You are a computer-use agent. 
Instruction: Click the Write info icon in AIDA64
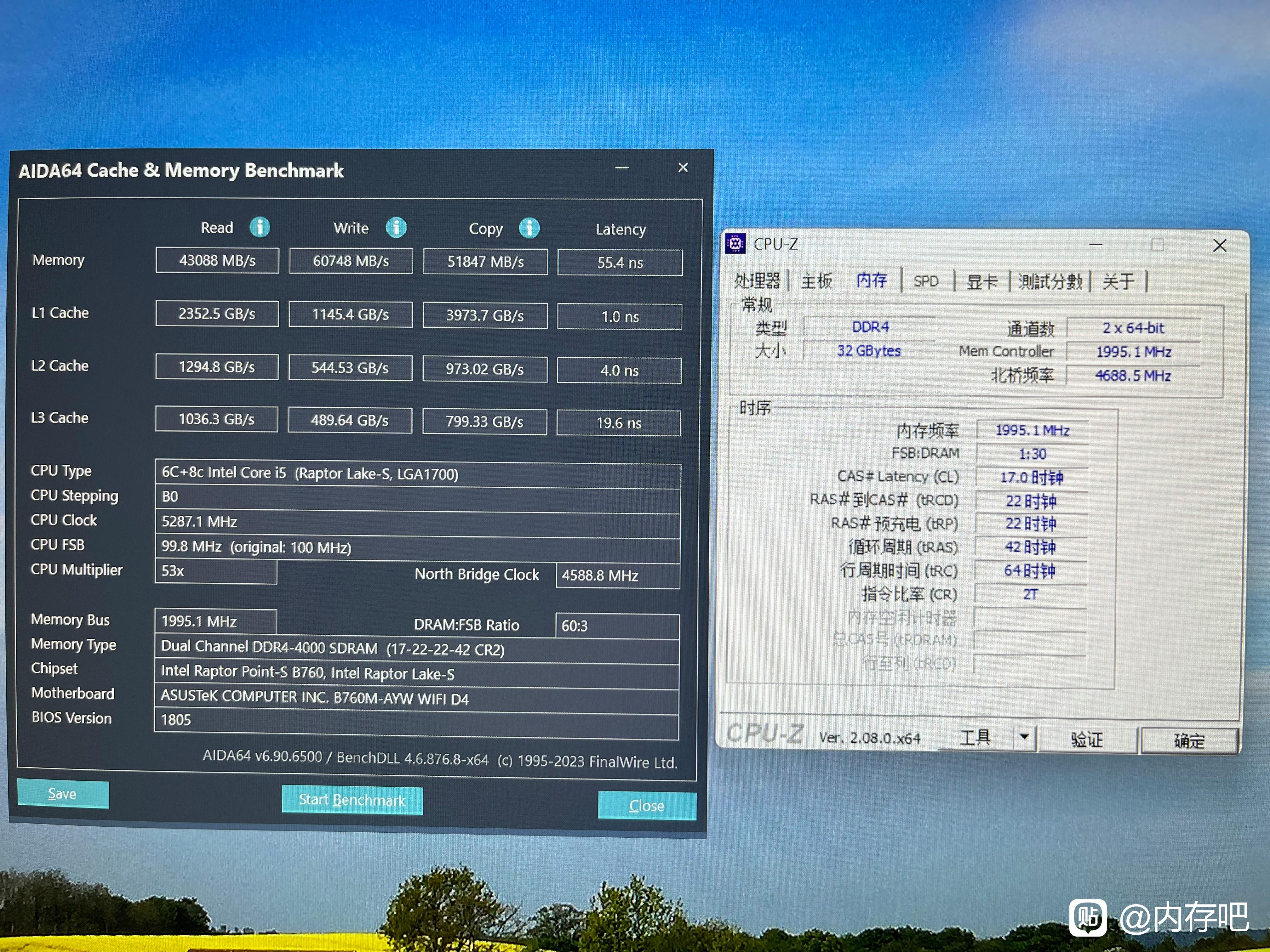click(396, 228)
